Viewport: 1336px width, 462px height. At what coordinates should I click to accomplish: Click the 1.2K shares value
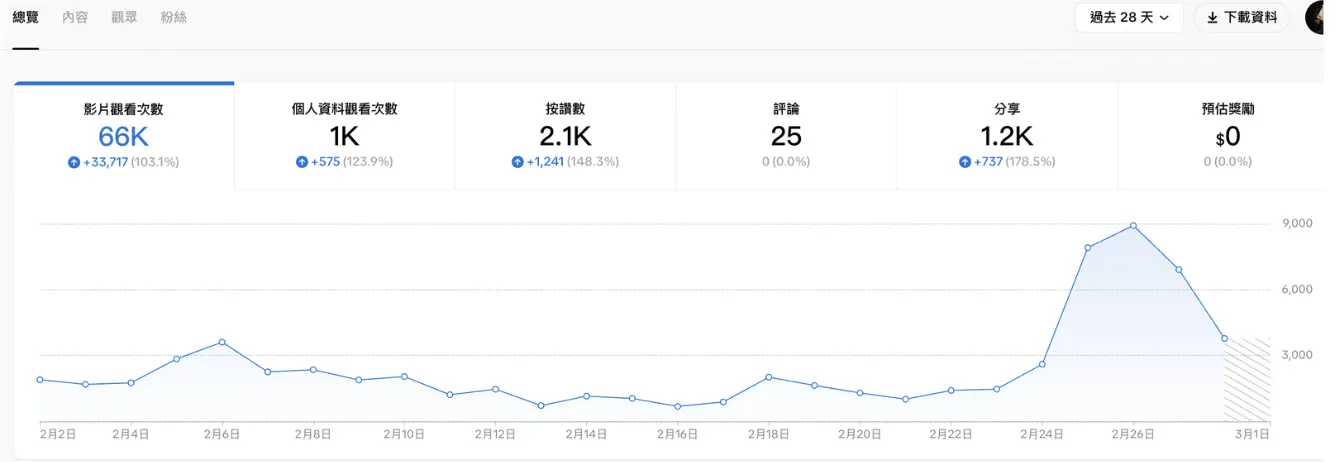pyautogui.click(x=1007, y=136)
